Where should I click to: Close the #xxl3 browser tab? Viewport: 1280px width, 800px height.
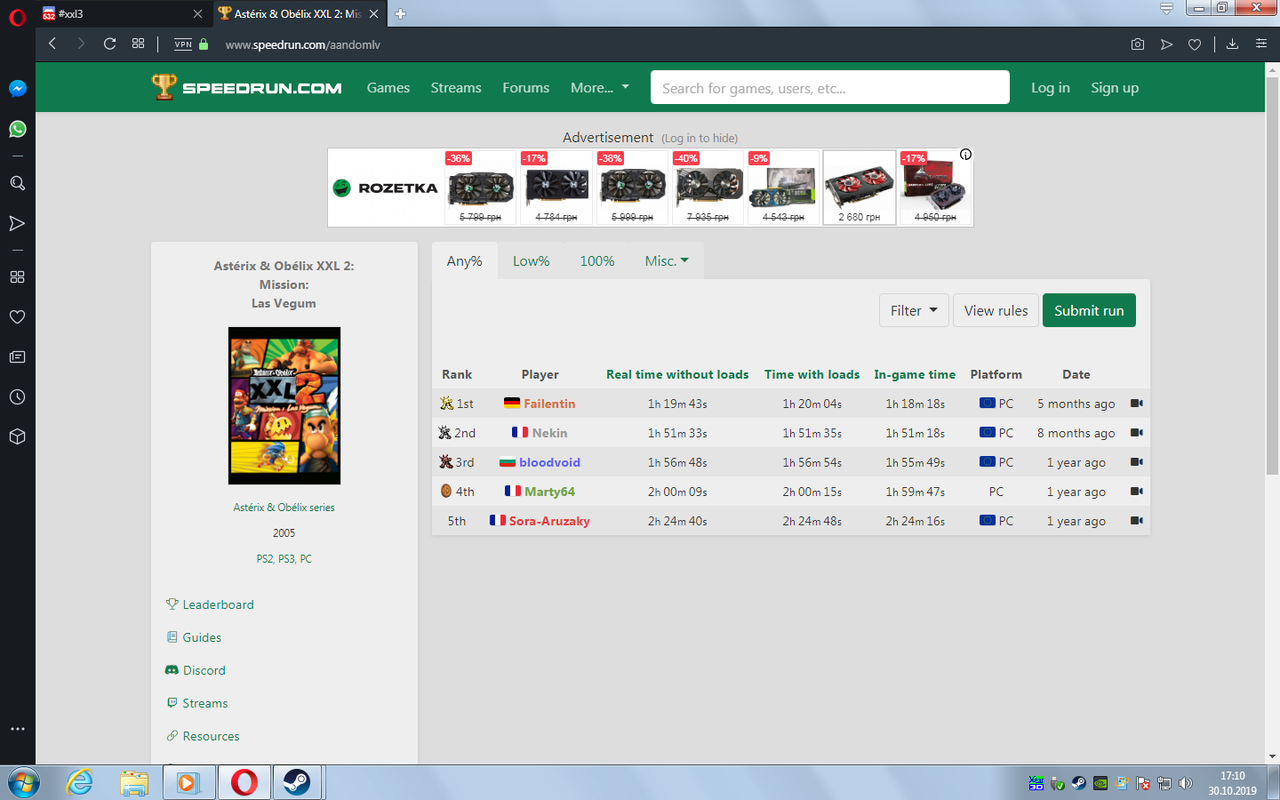(197, 14)
